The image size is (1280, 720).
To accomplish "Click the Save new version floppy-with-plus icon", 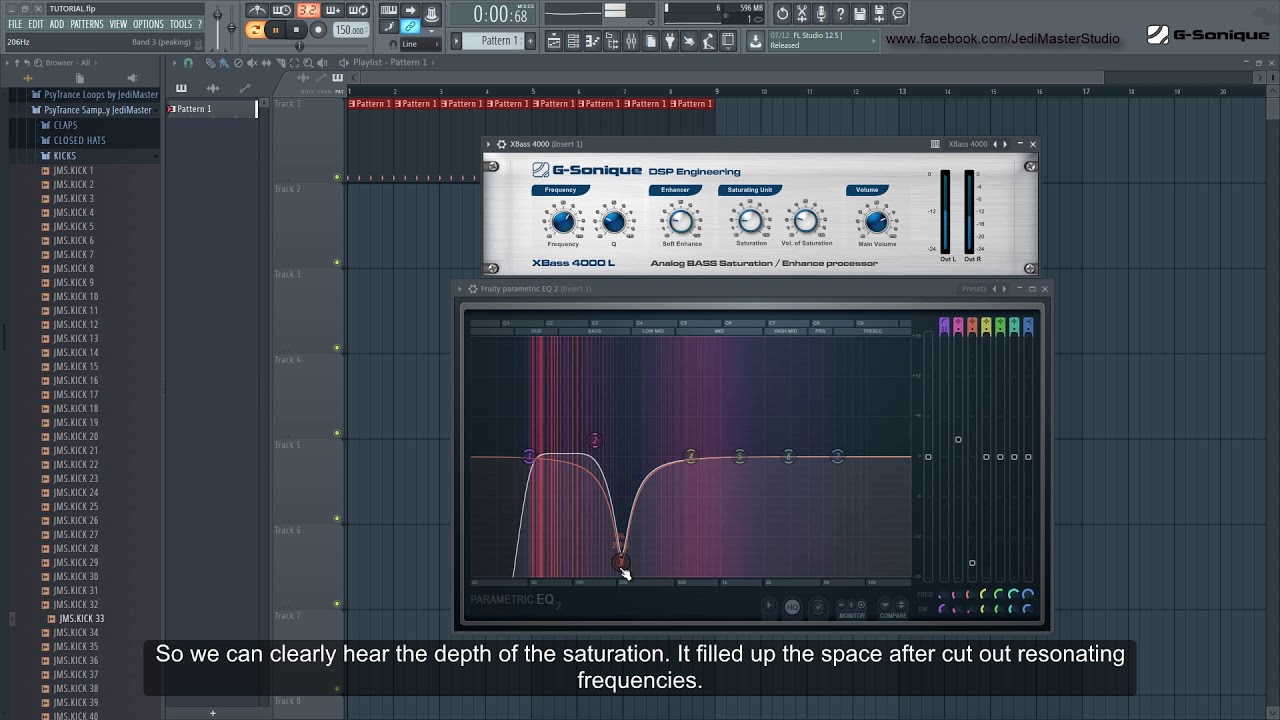I will point(879,13).
